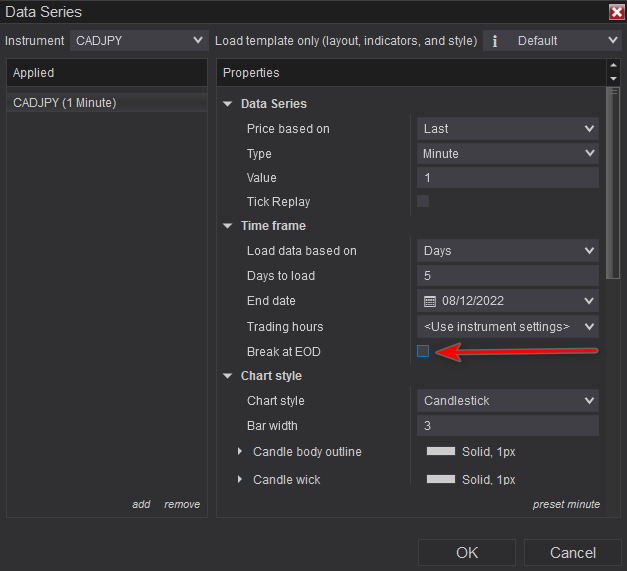Expand the Candle body outline property
The width and height of the screenshot is (627, 571).
coord(240,452)
